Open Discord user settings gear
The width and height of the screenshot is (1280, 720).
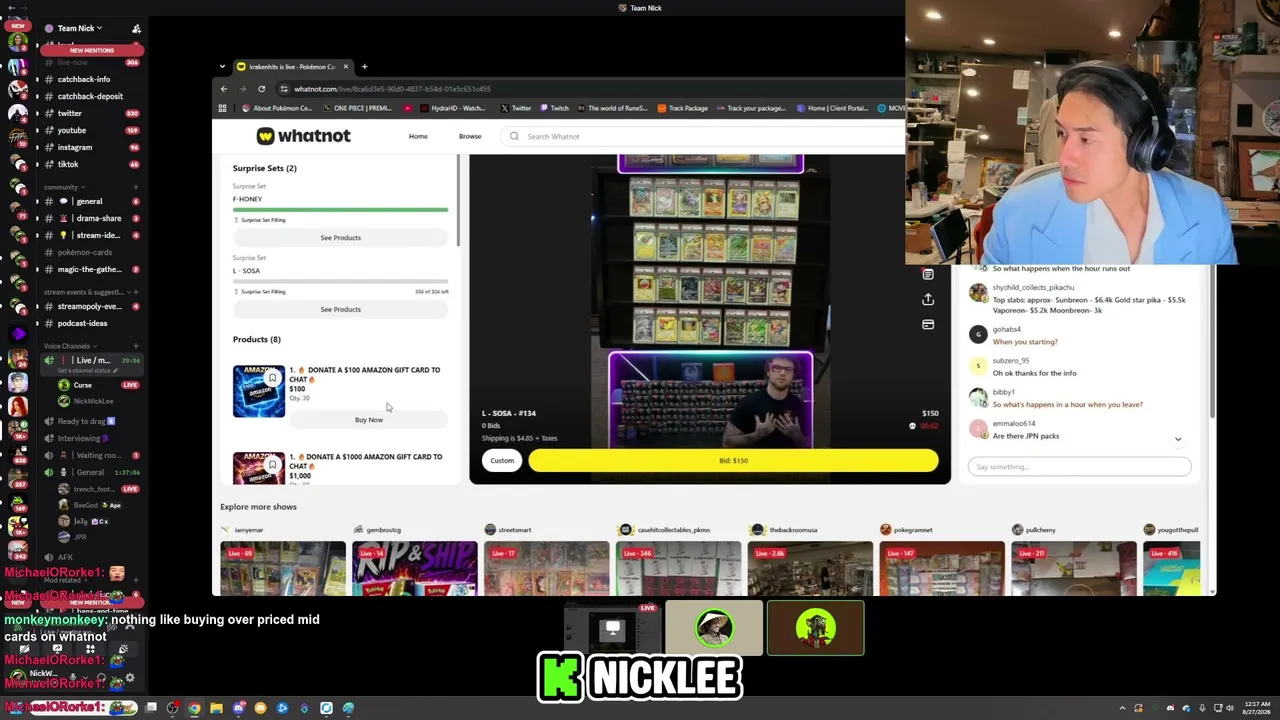[130, 677]
